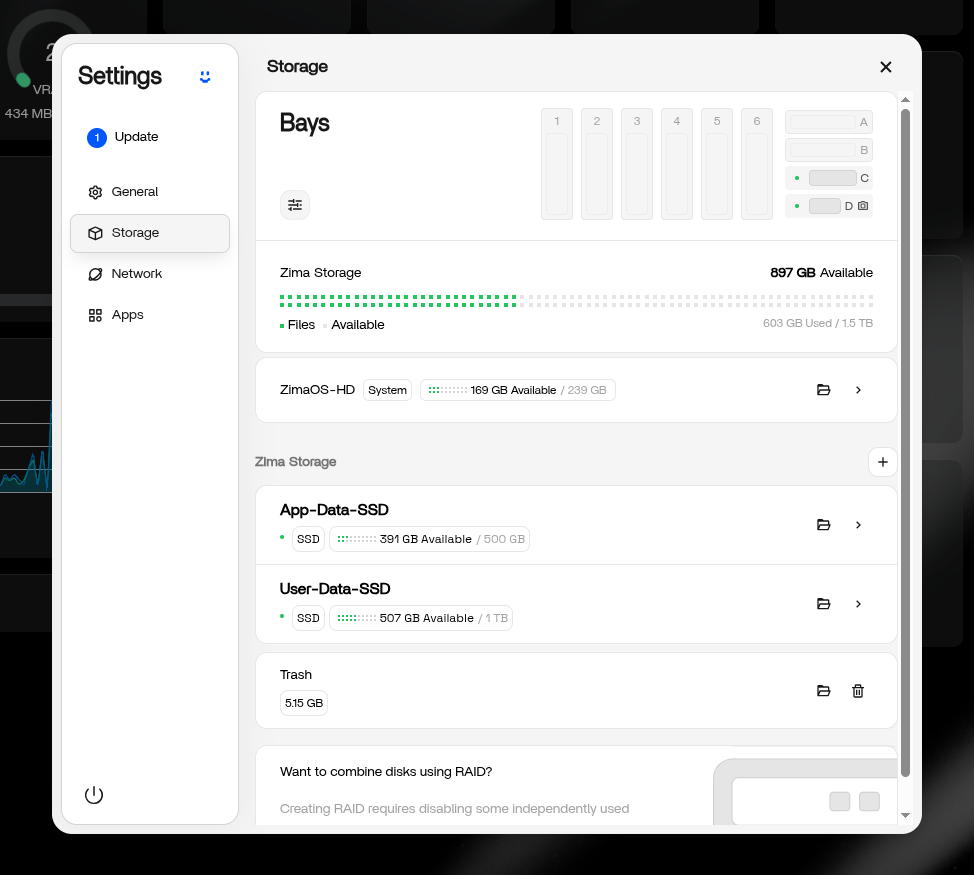Close the Settings dialog
Image resolution: width=974 pixels, height=875 pixels.
[886, 67]
